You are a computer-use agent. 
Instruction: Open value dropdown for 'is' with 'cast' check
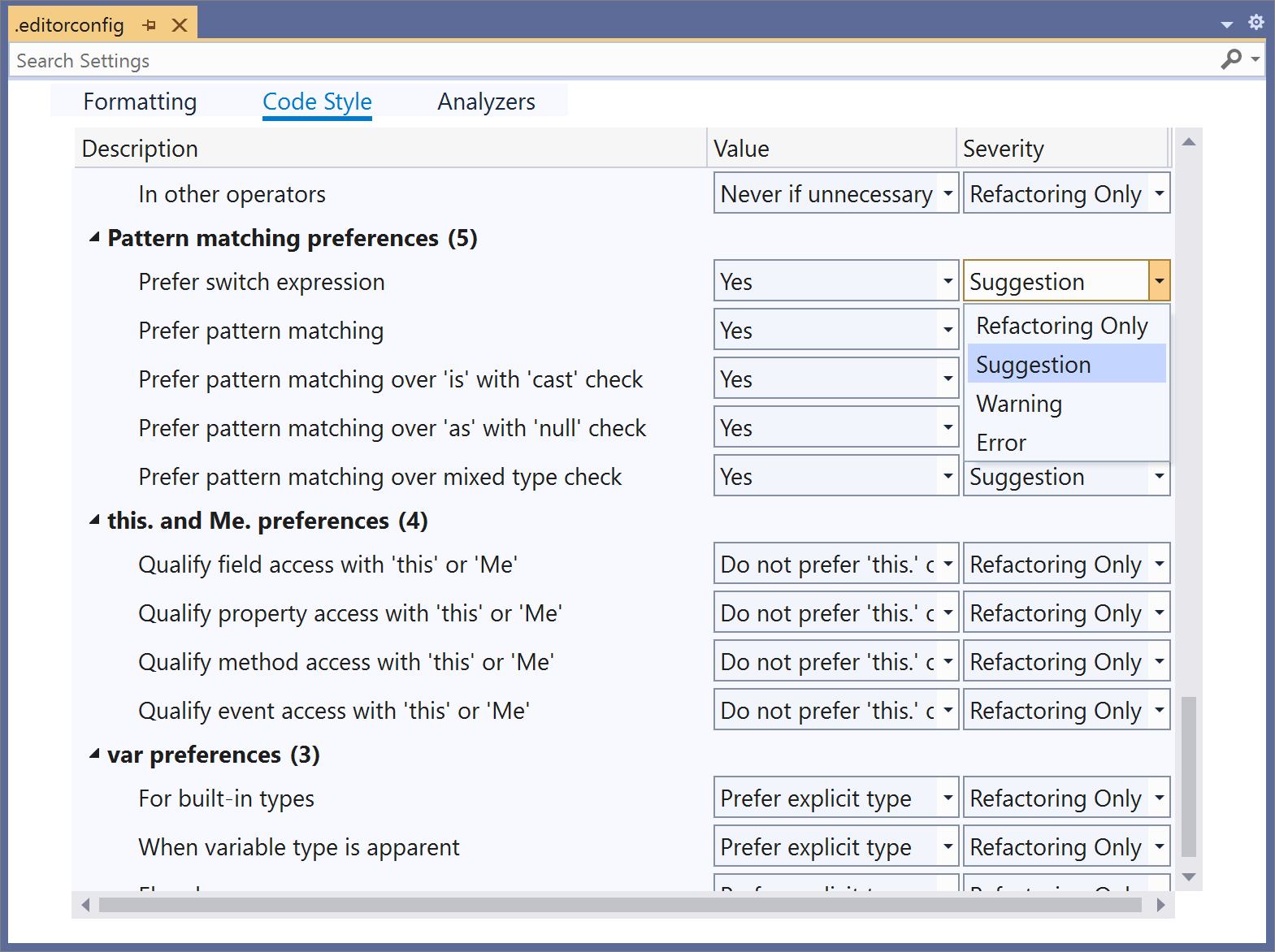point(948,379)
